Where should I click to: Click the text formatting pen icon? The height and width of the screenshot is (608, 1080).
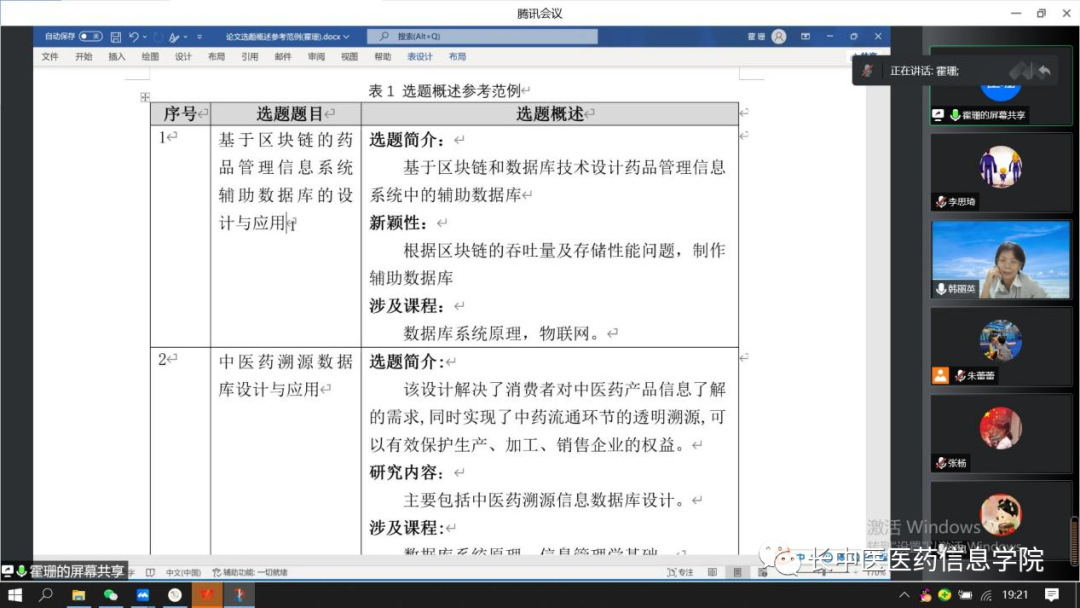click(x=174, y=36)
